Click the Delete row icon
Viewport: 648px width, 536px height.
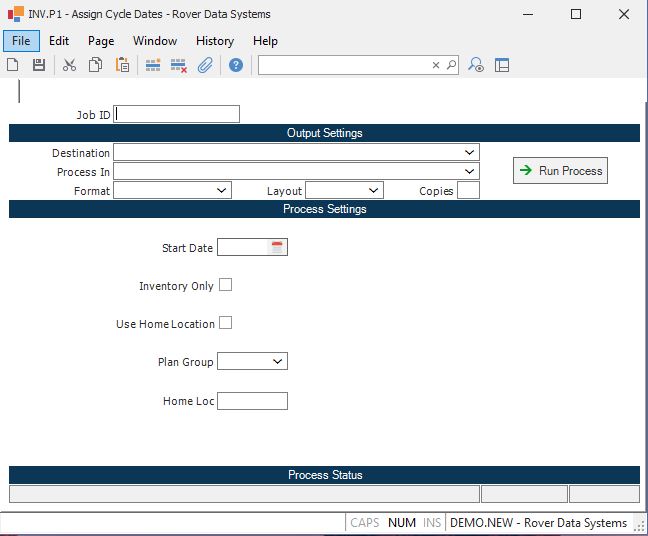(179, 65)
